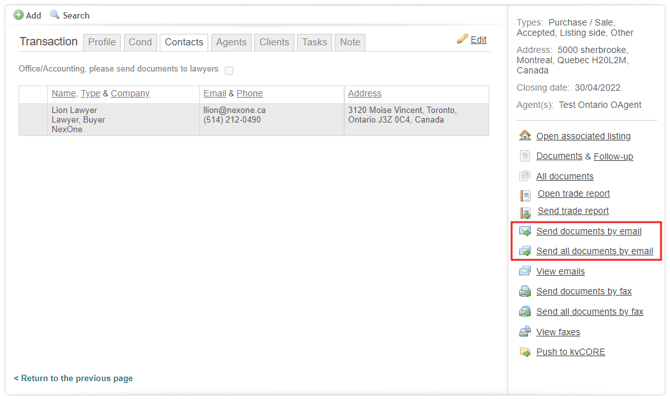670x399 pixels.
Task: Click the green Add plus icon
Action: (18, 15)
